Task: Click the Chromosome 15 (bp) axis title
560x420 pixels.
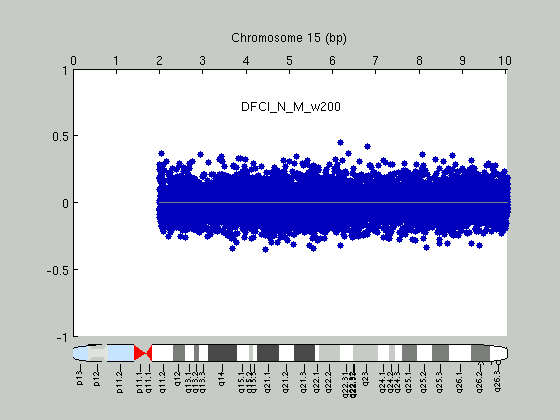Action: click(x=289, y=38)
